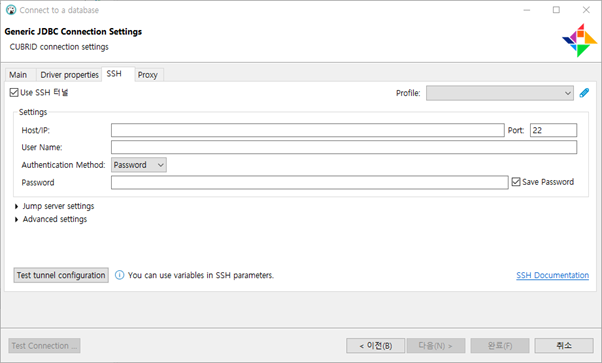The width and height of the screenshot is (602, 363).
Task: Close the Connect to a database dialog
Action: pyautogui.click(x=586, y=10)
